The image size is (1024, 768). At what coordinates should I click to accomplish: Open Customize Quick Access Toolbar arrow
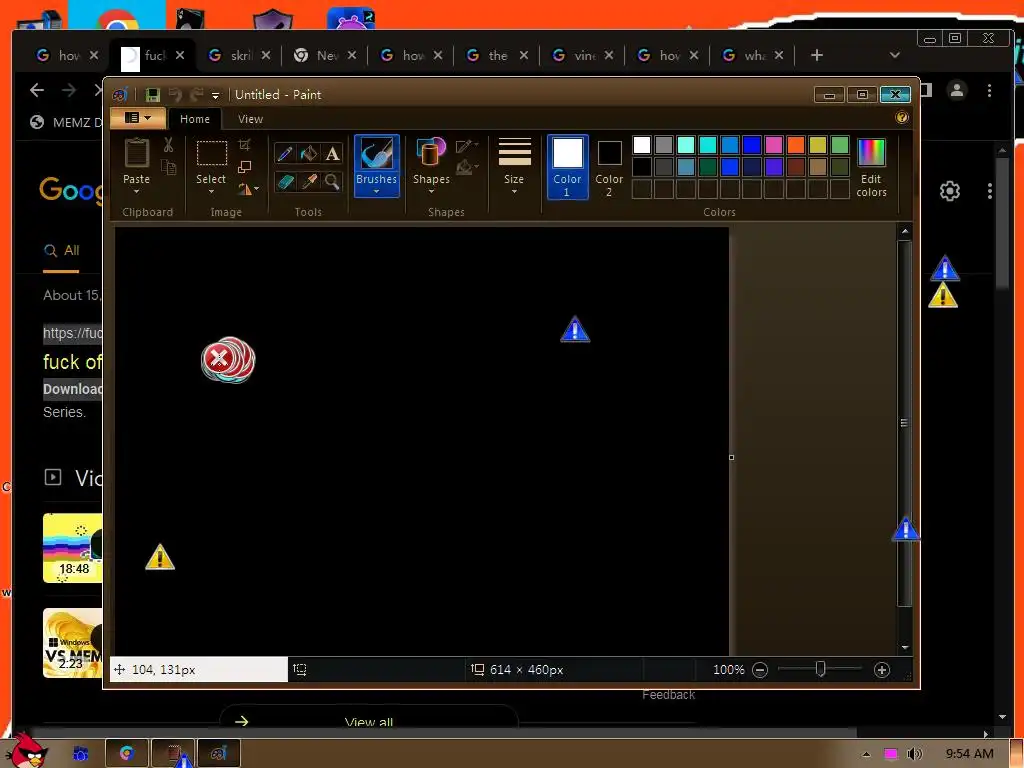[x=216, y=95]
